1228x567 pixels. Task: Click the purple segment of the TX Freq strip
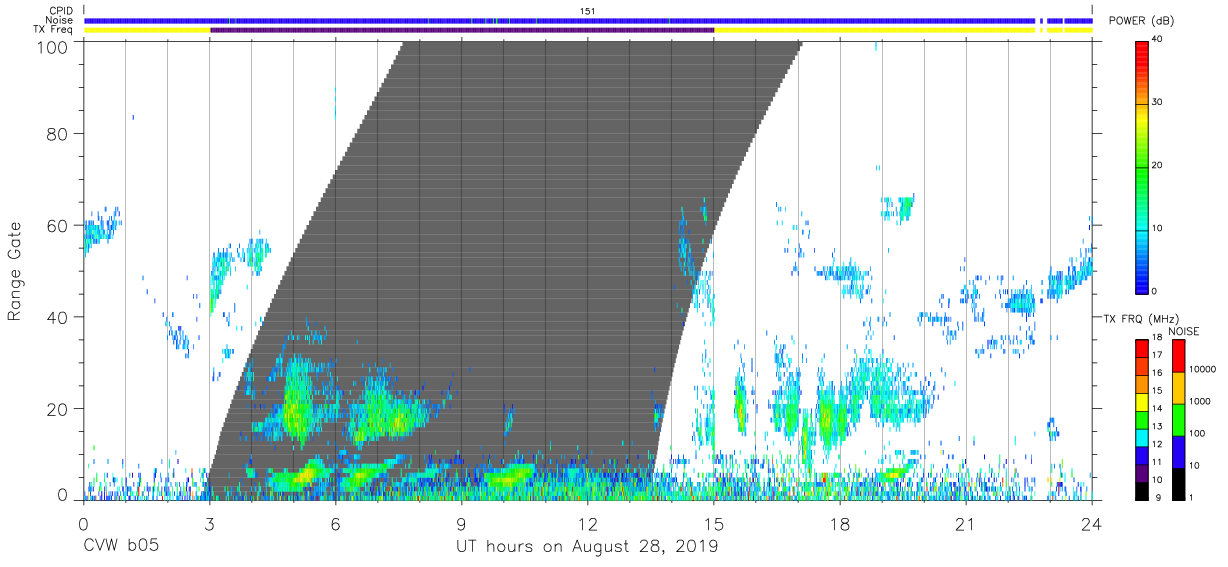(462, 30)
